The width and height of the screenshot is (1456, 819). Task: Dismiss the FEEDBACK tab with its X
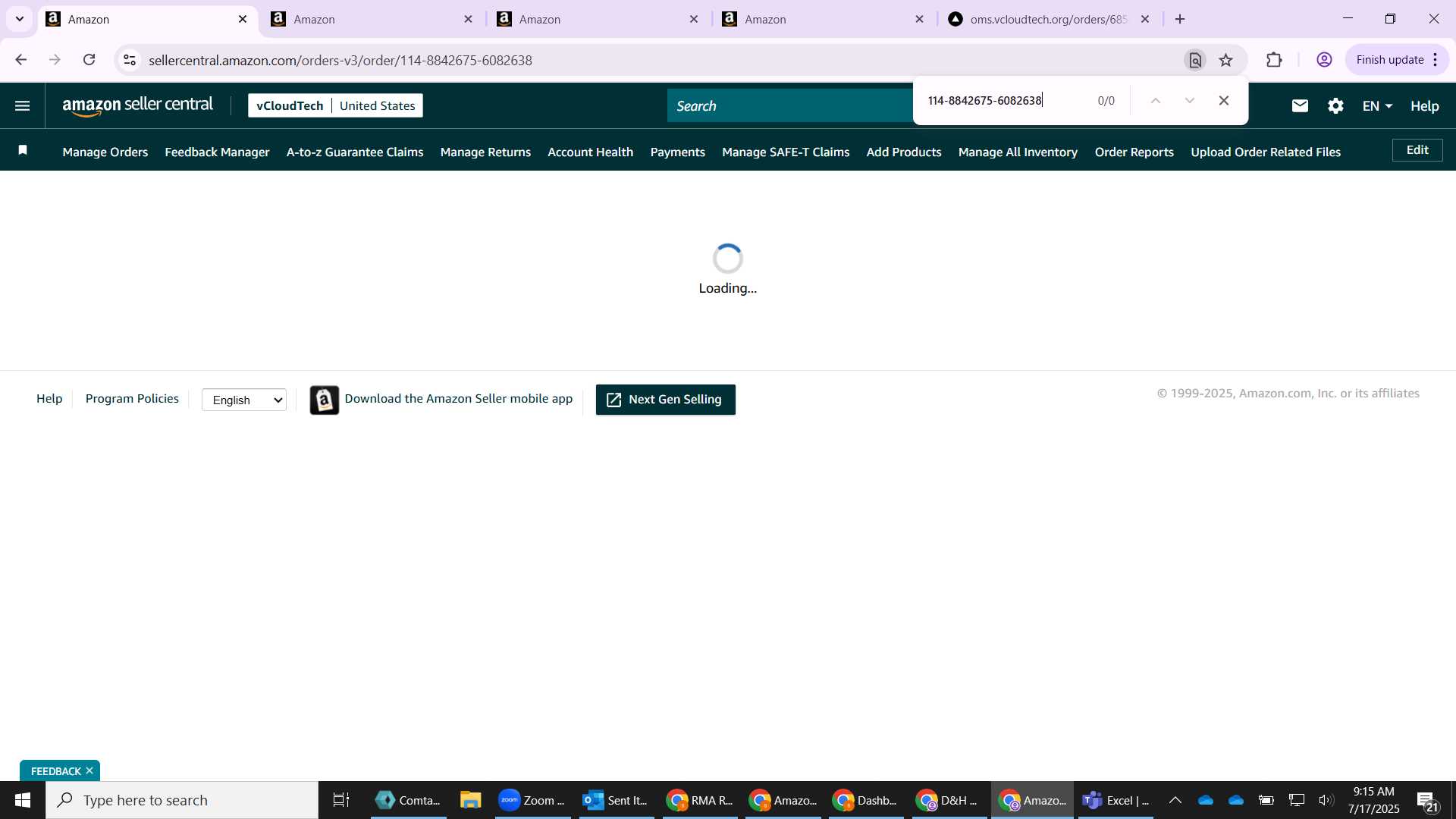[89, 770]
